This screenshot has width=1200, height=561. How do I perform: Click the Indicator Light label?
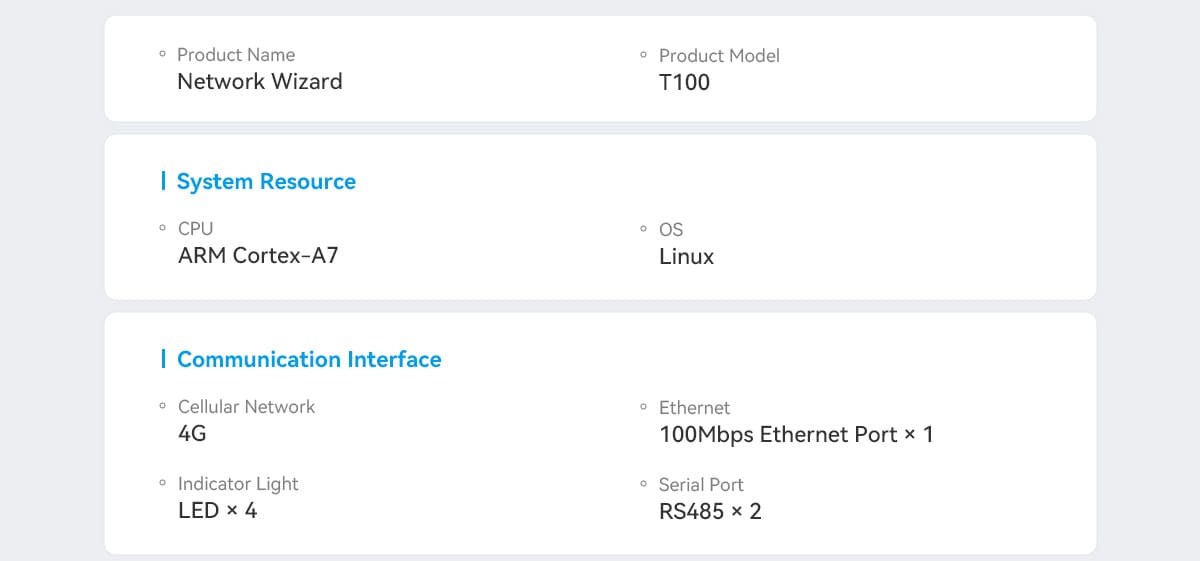238,484
